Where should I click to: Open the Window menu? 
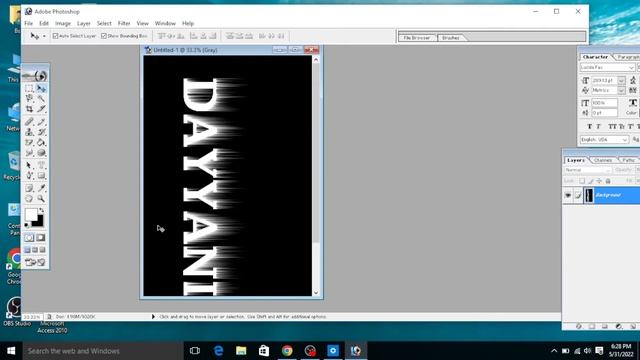pos(165,23)
